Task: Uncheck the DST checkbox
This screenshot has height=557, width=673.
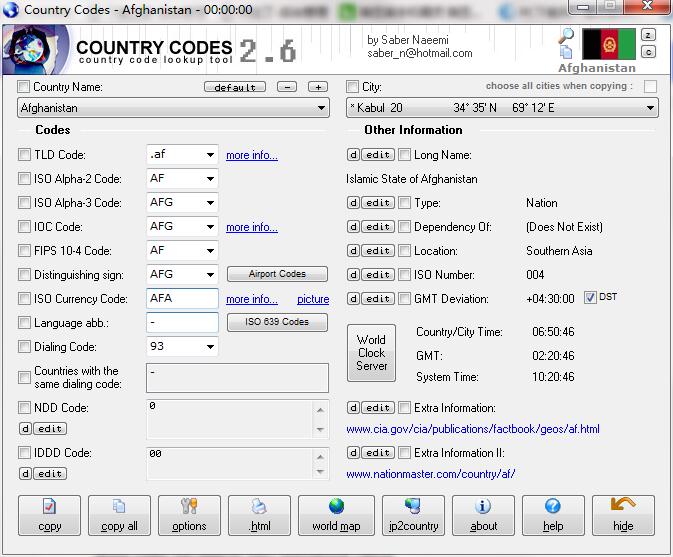Action: click(590, 298)
